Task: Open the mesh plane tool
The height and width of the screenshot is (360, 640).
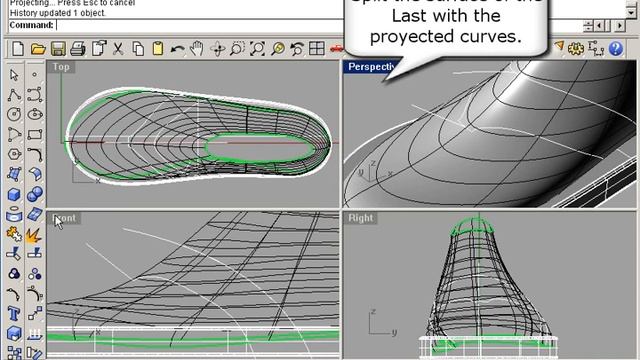Action: point(35,214)
